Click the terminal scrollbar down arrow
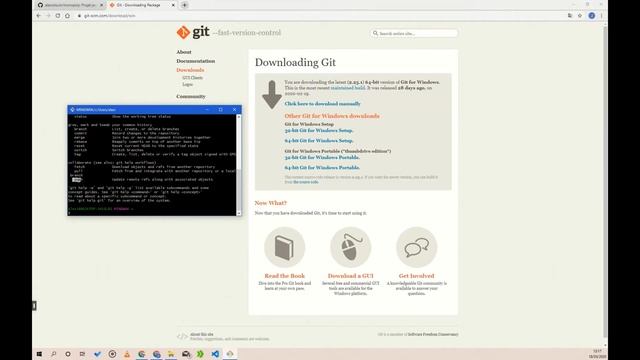This screenshot has height=360, width=640. tap(239, 213)
